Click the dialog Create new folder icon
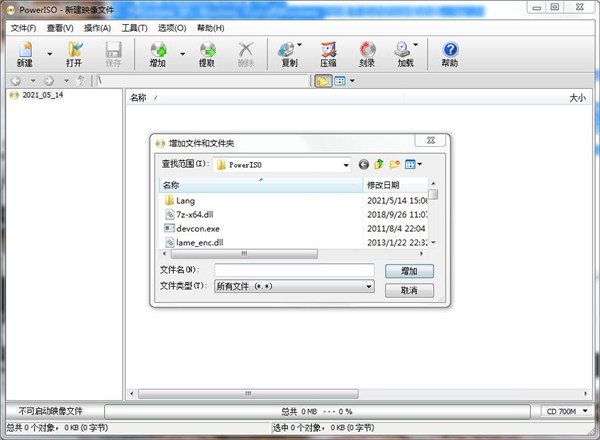 coord(395,165)
